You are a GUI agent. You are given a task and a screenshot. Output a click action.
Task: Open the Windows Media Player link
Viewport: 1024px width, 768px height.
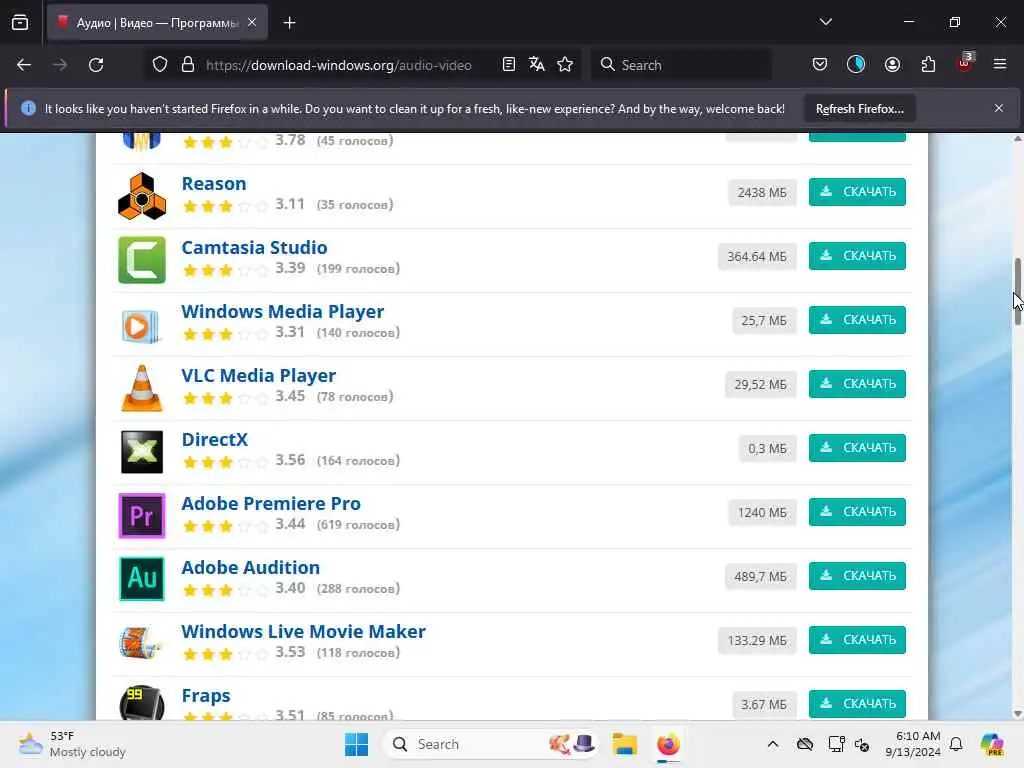point(282,312)
